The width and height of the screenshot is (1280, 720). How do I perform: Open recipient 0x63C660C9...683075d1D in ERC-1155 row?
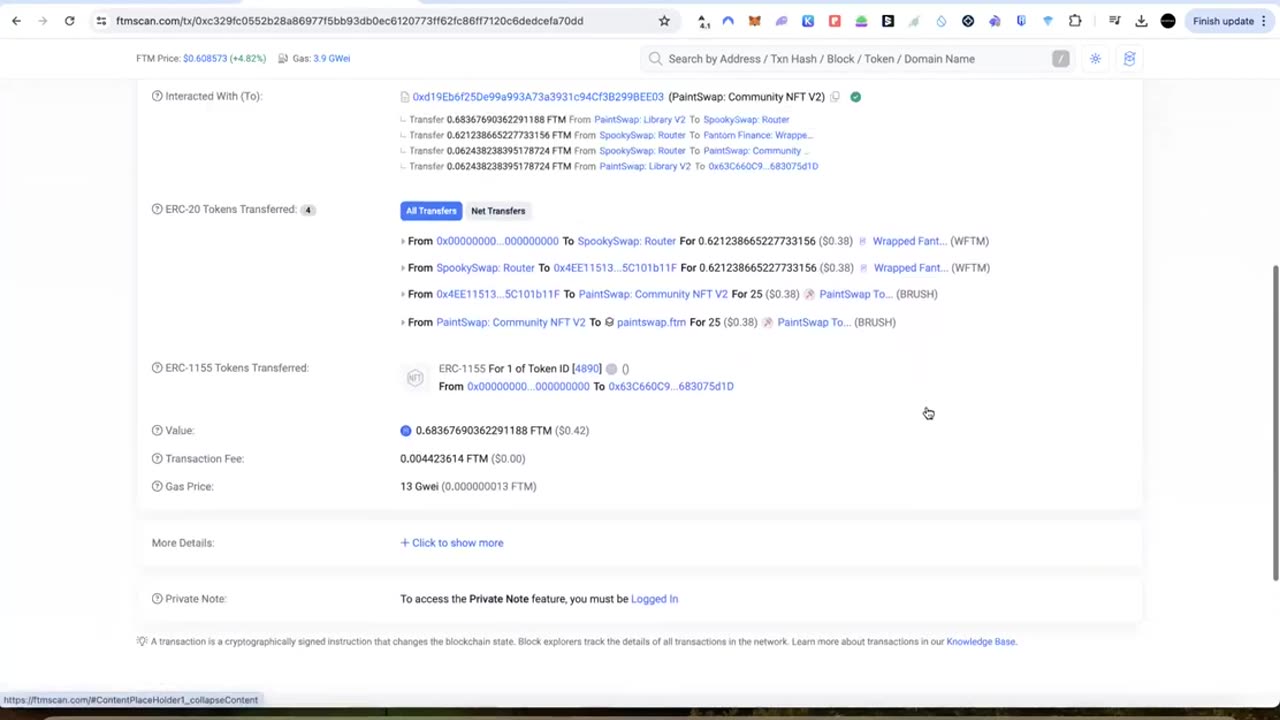click(671, 386)
